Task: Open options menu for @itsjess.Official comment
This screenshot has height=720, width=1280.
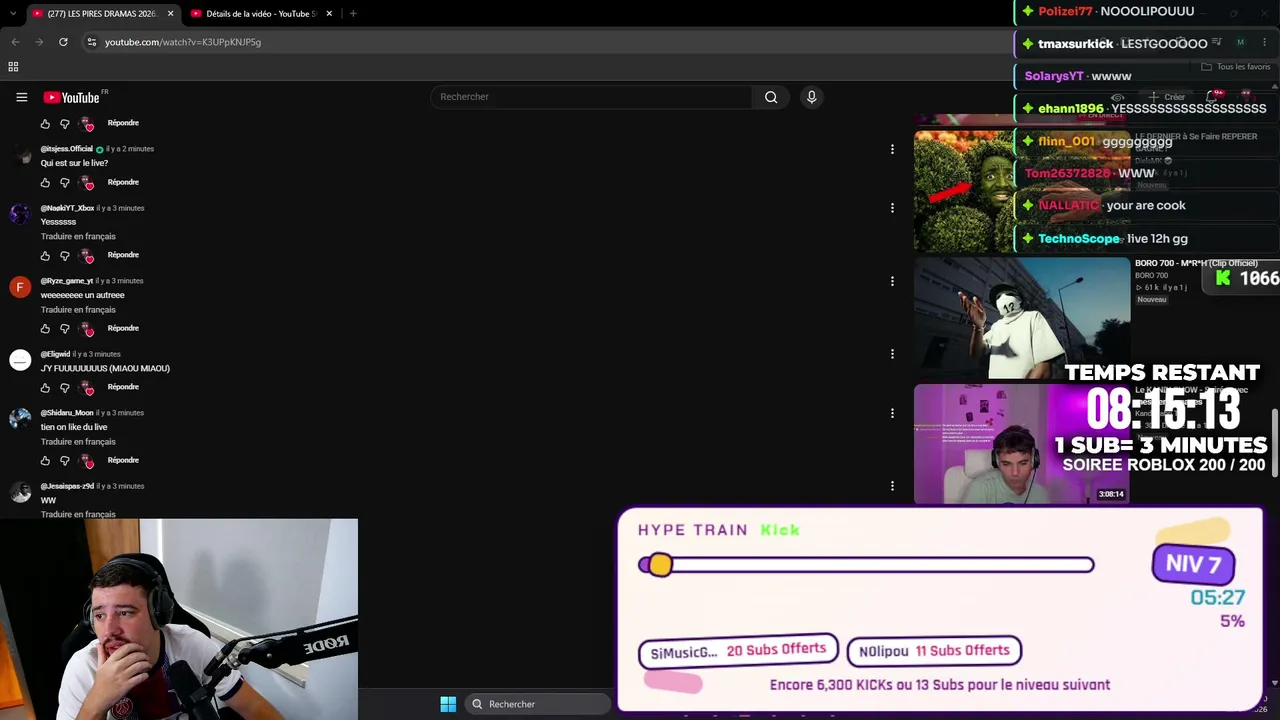Action: pyautogui.click(x=892, y=149)
